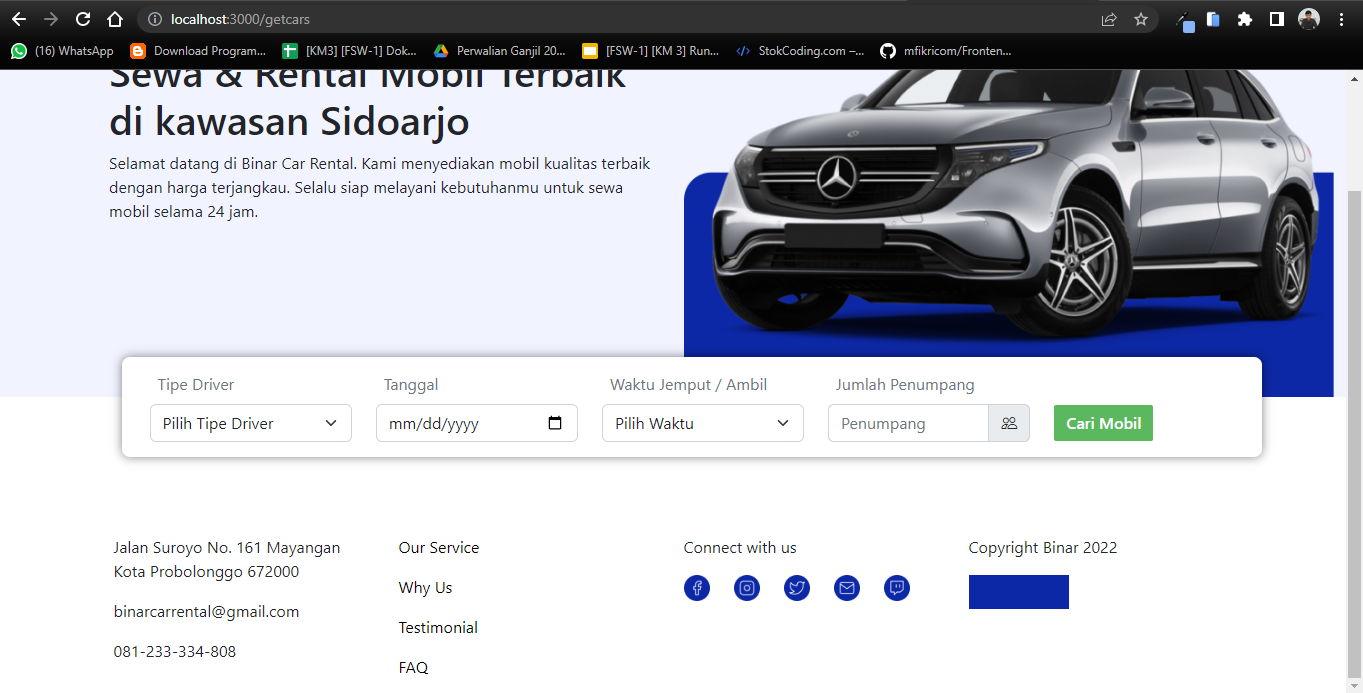Open the StokCoding.com bookmark
Screen dimensions: 1363x693
coord(800,51)
